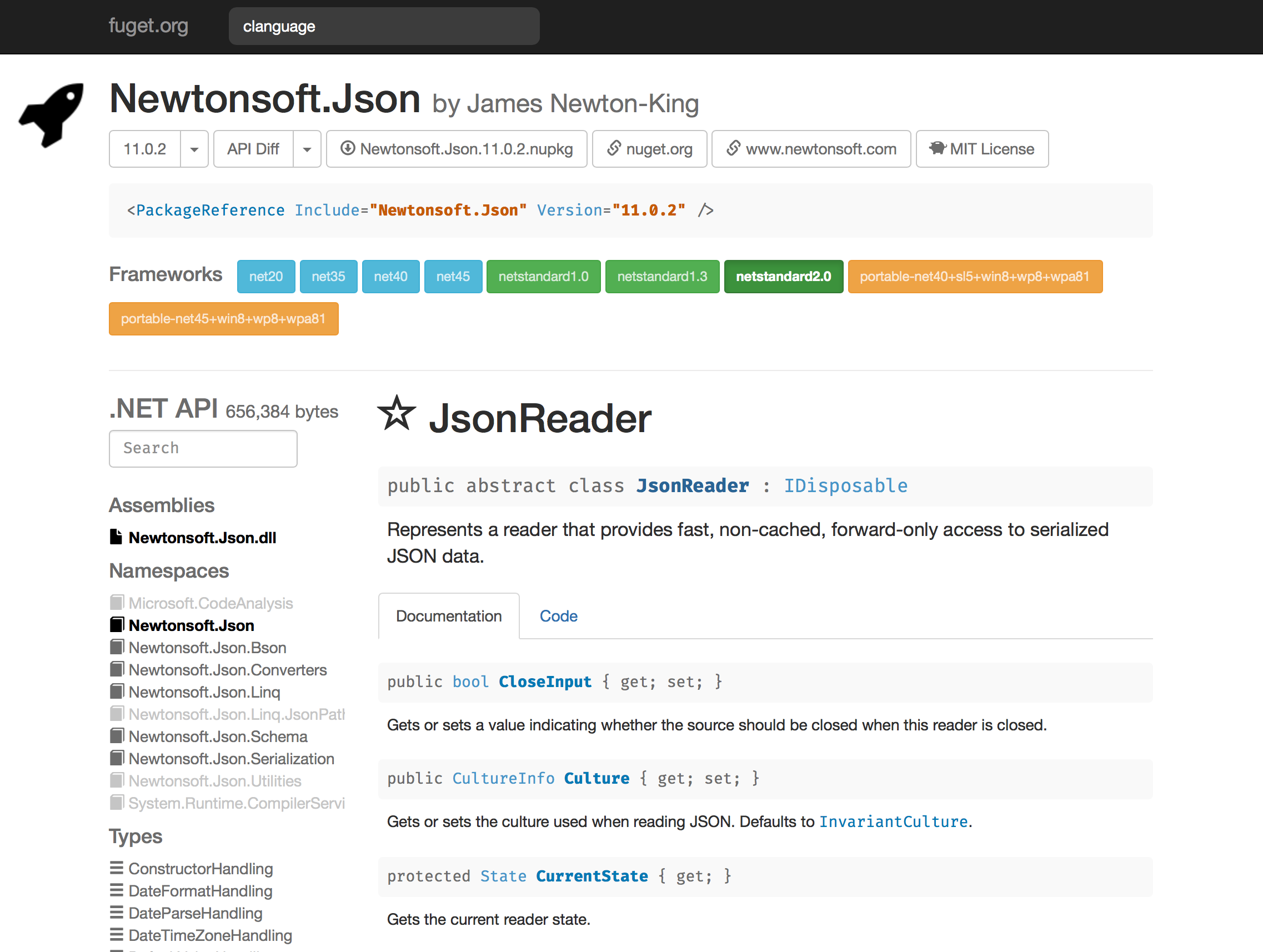Viewport: 1263px width, 952px height.
Task: Click the DateParseHandling type list icon
Action: 117,913
